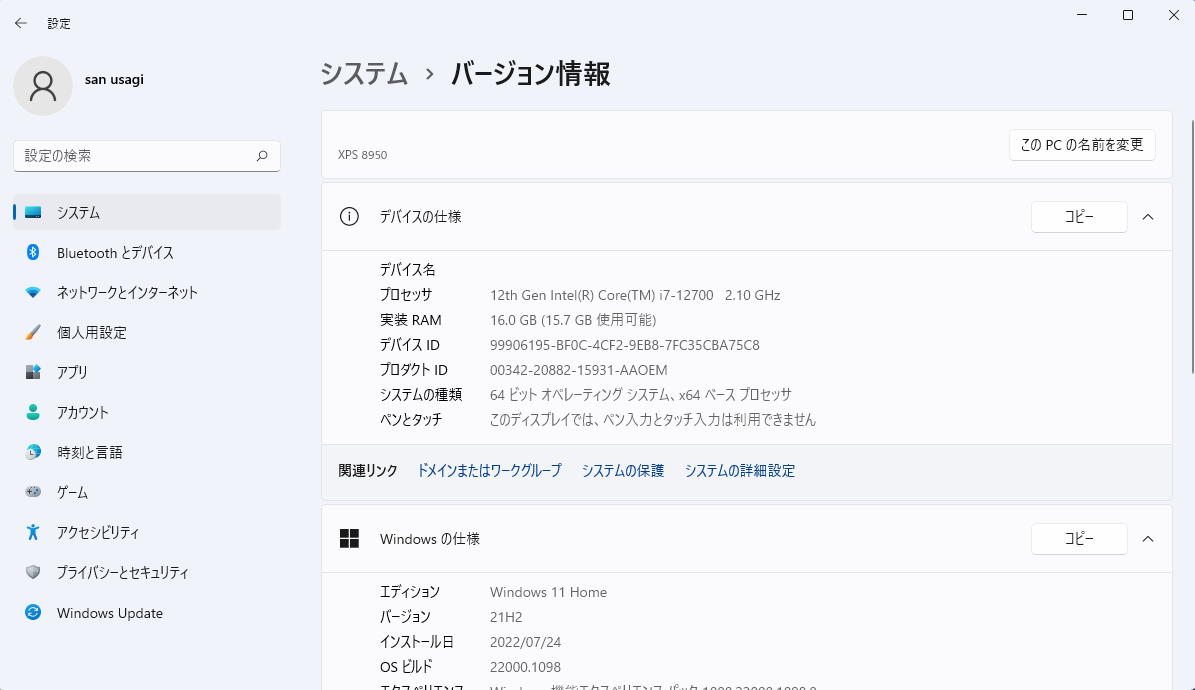The width and height of the screenshot is (1195, 690).
Task: Copy the Windows の仕様 details
Action: coord(1079,539)
